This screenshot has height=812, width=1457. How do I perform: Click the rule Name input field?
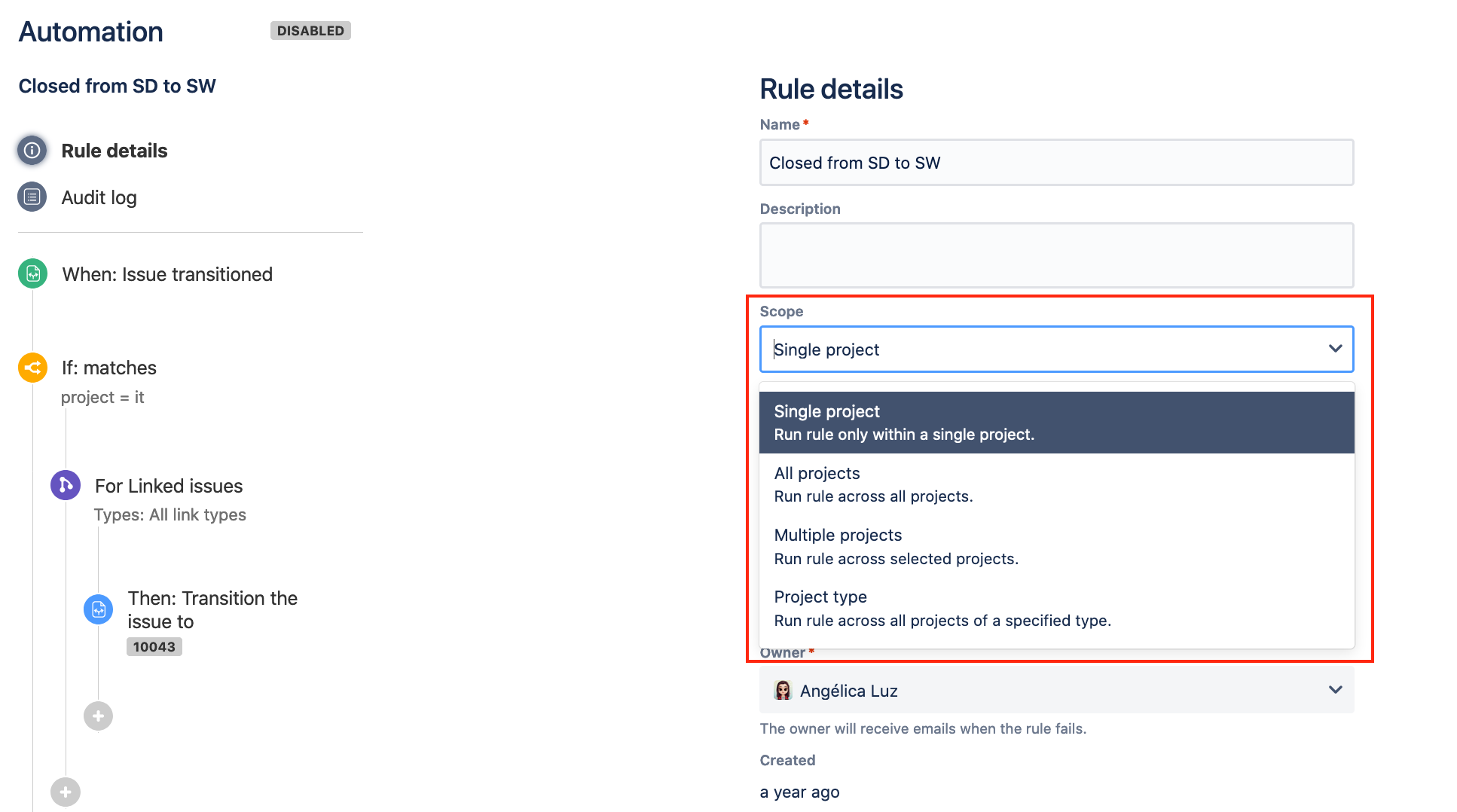pyautogui.click(x=1056, y=163)
